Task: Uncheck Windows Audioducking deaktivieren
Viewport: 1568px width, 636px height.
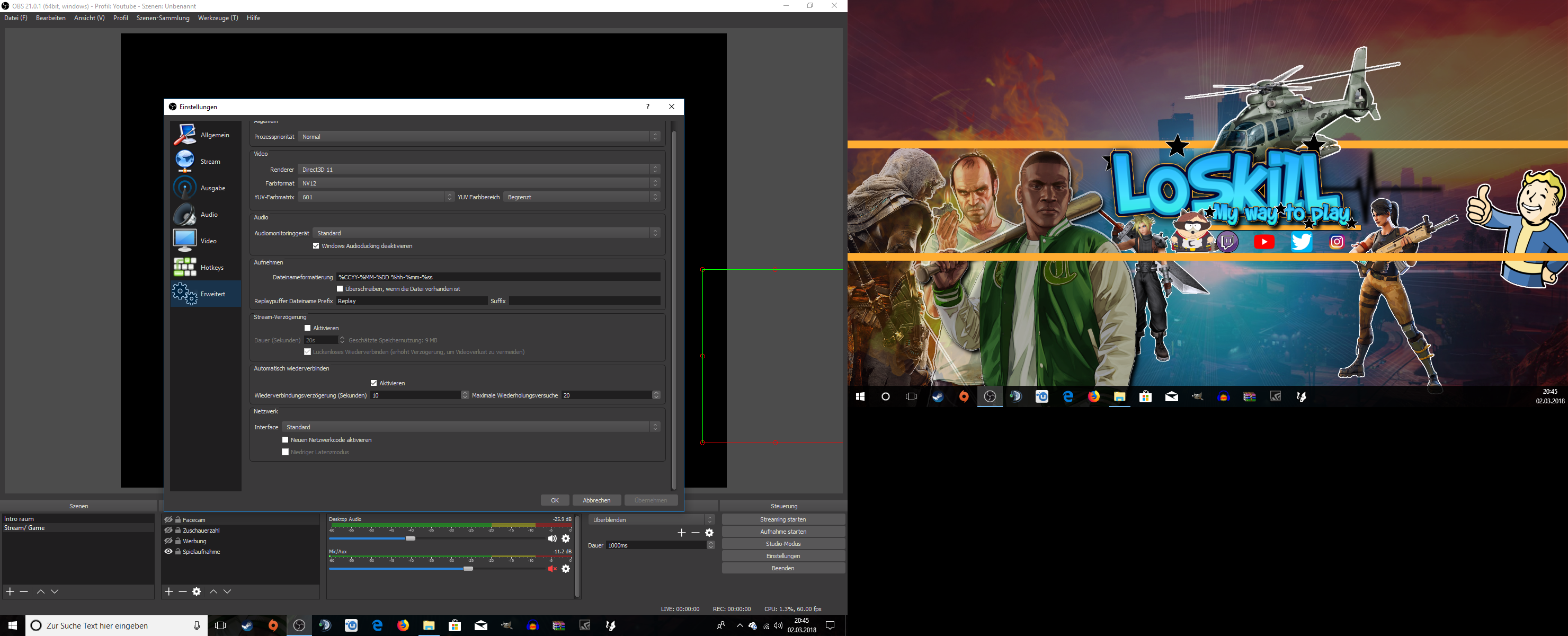Action: (316, 246)
